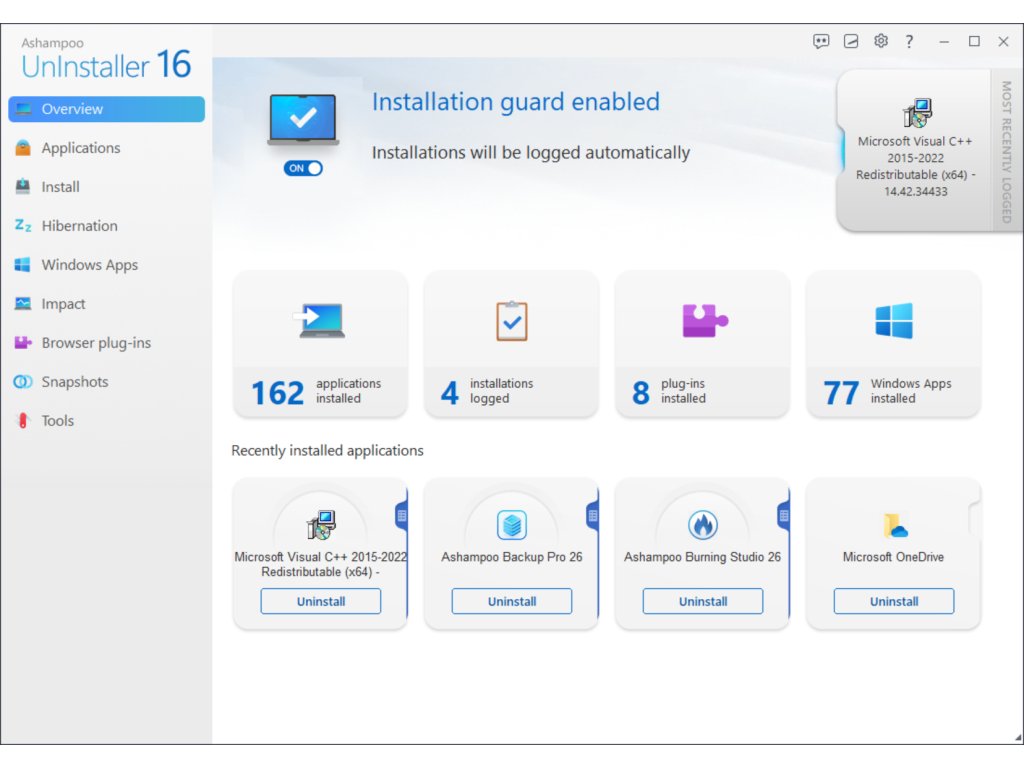Click the installations logged clipboard icon
Viewport: 1024px width, 768px height.
[511, 321]
